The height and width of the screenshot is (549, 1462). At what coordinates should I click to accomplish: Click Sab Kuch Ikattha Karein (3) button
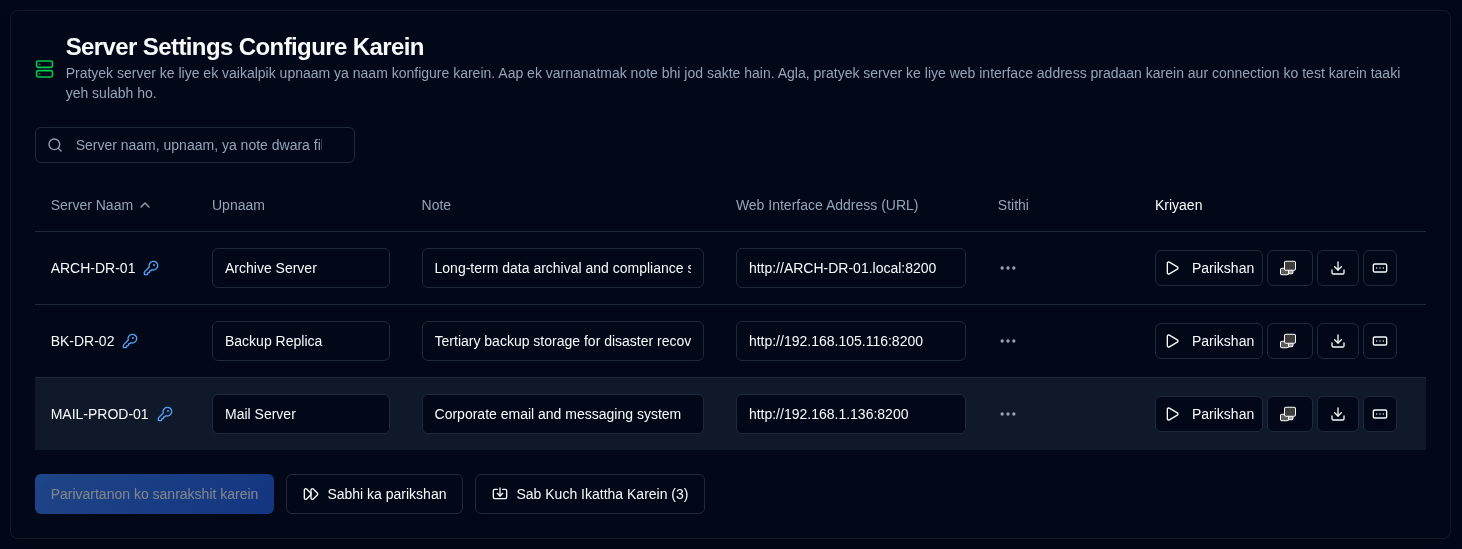click(590, 494)
